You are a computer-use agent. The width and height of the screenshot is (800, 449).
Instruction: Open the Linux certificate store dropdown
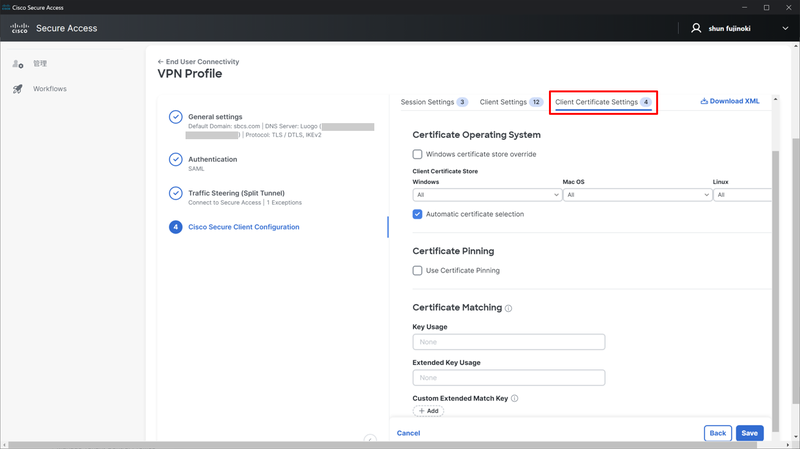pos(742,195)
